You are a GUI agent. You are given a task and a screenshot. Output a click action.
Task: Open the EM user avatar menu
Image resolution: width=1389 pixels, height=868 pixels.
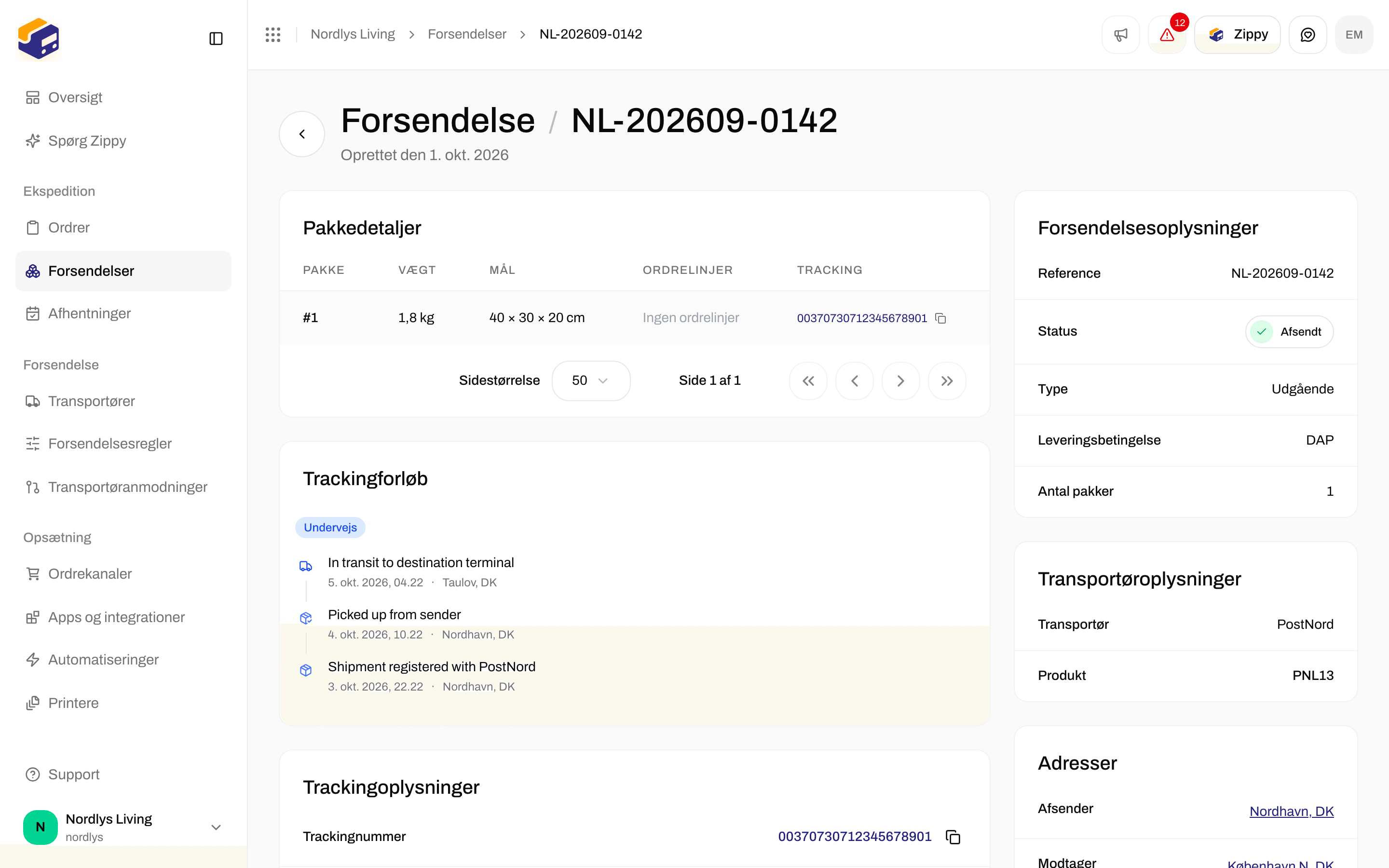coord(1354,34)
